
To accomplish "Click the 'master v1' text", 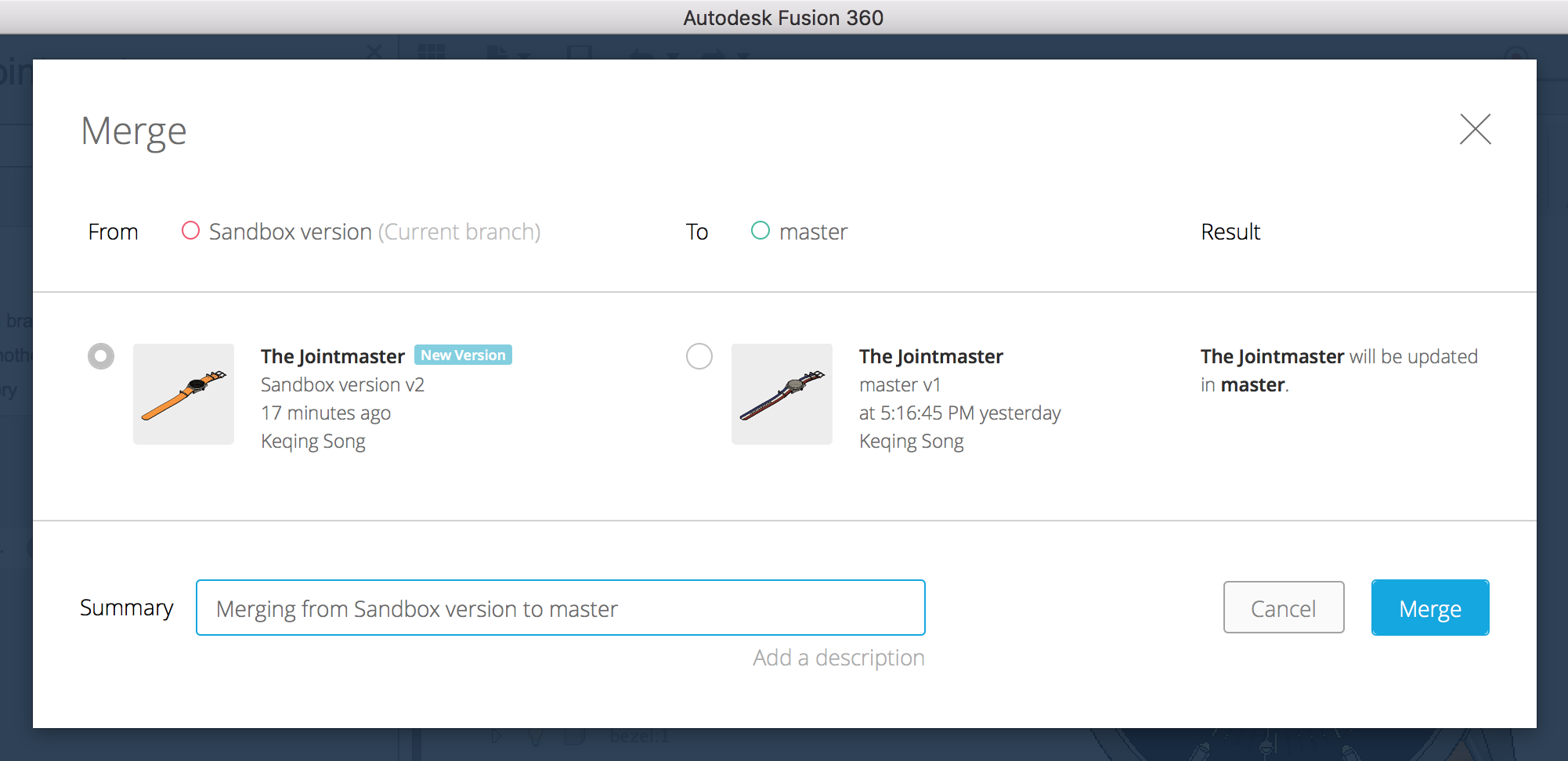I will (x=900, y=384).
